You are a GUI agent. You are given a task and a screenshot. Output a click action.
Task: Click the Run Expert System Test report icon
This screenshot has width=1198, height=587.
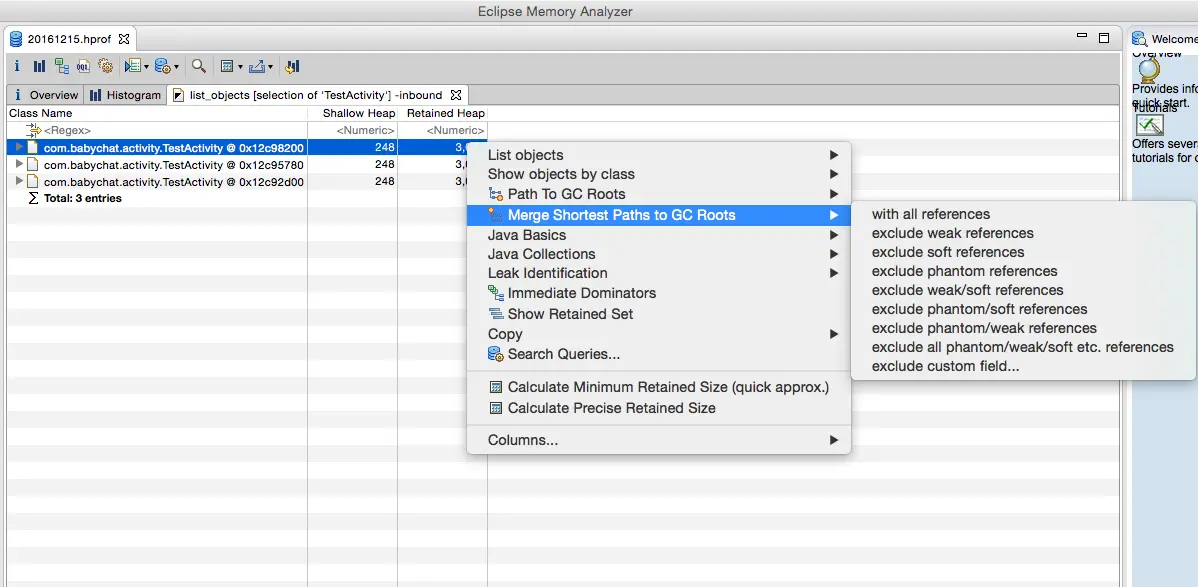(x=132, y=66)
